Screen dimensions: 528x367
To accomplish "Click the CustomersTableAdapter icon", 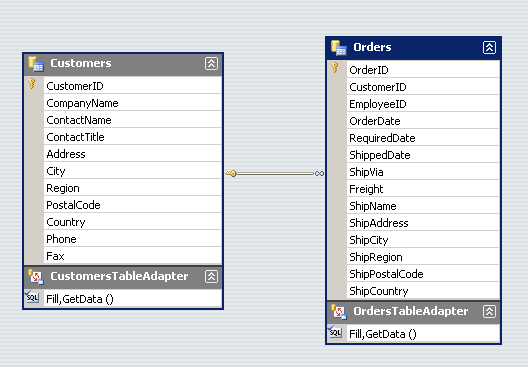I will [x=36, y=277].
